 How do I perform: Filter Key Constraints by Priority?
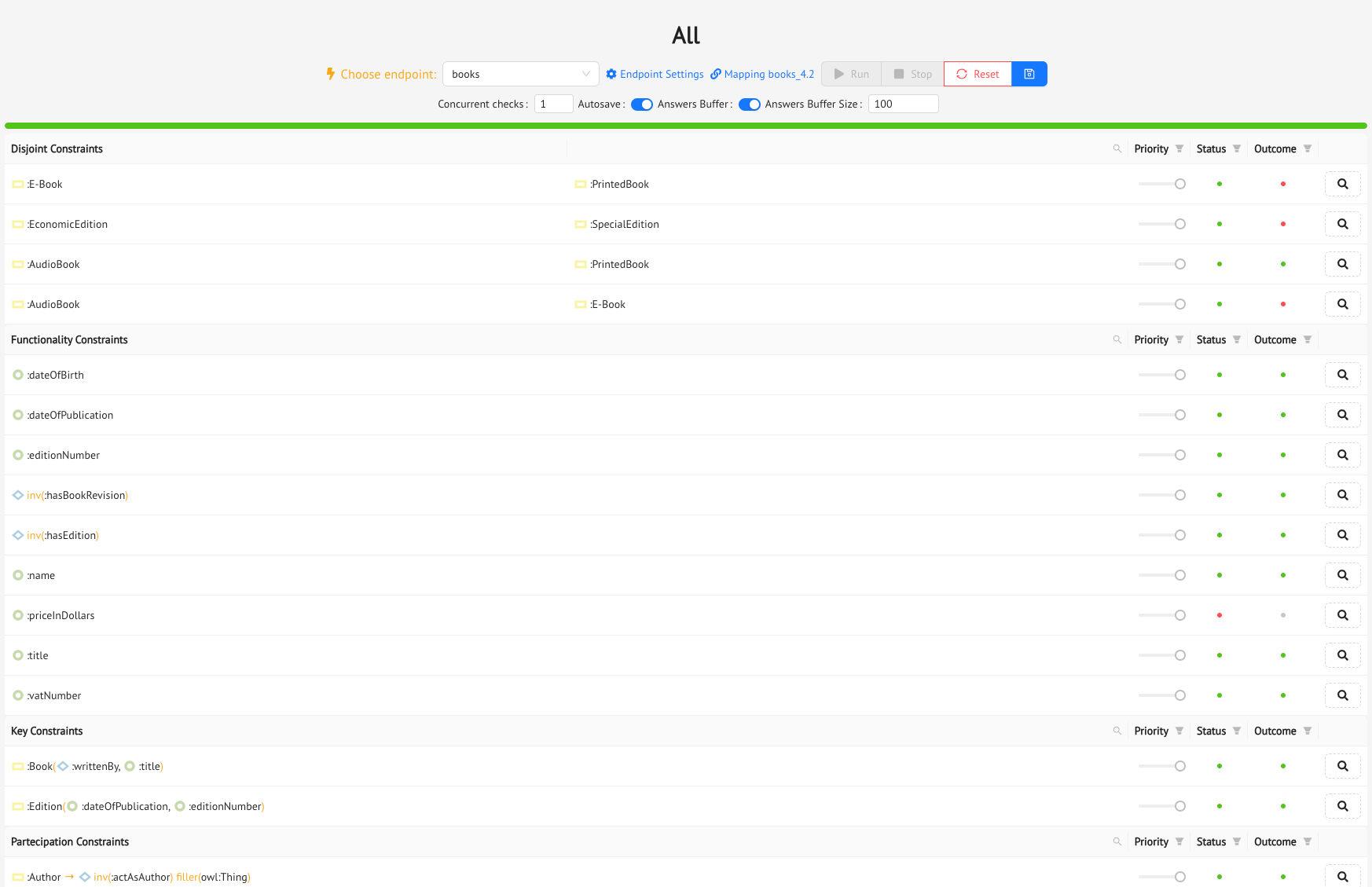point(1179,731)
